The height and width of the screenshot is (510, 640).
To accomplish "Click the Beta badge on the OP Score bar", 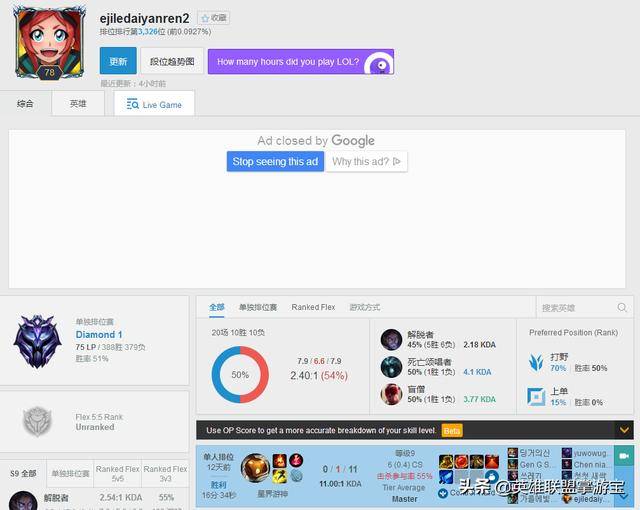I will click(x=452, y=430).
